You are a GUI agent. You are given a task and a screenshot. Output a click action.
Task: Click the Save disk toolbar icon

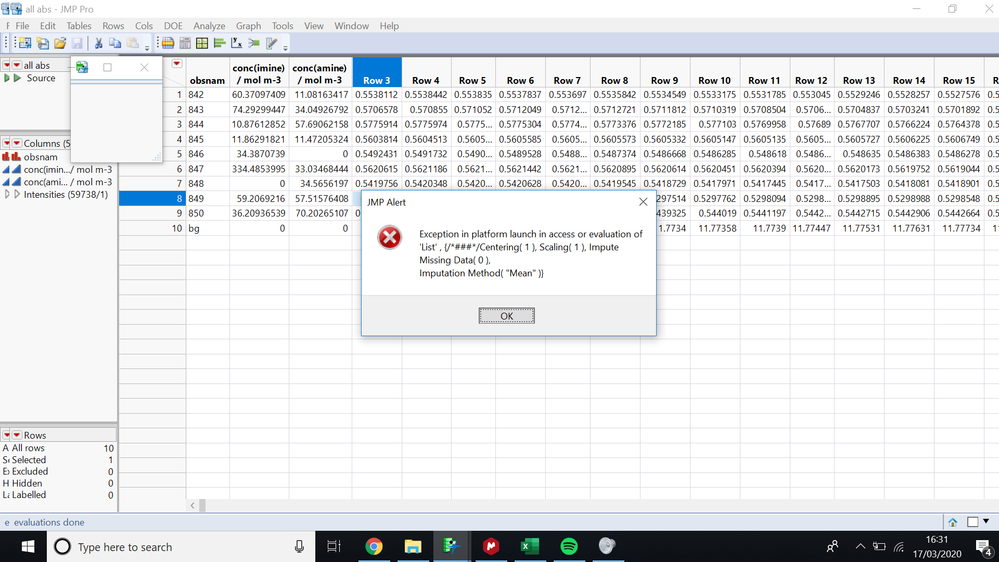coord(77,43)
